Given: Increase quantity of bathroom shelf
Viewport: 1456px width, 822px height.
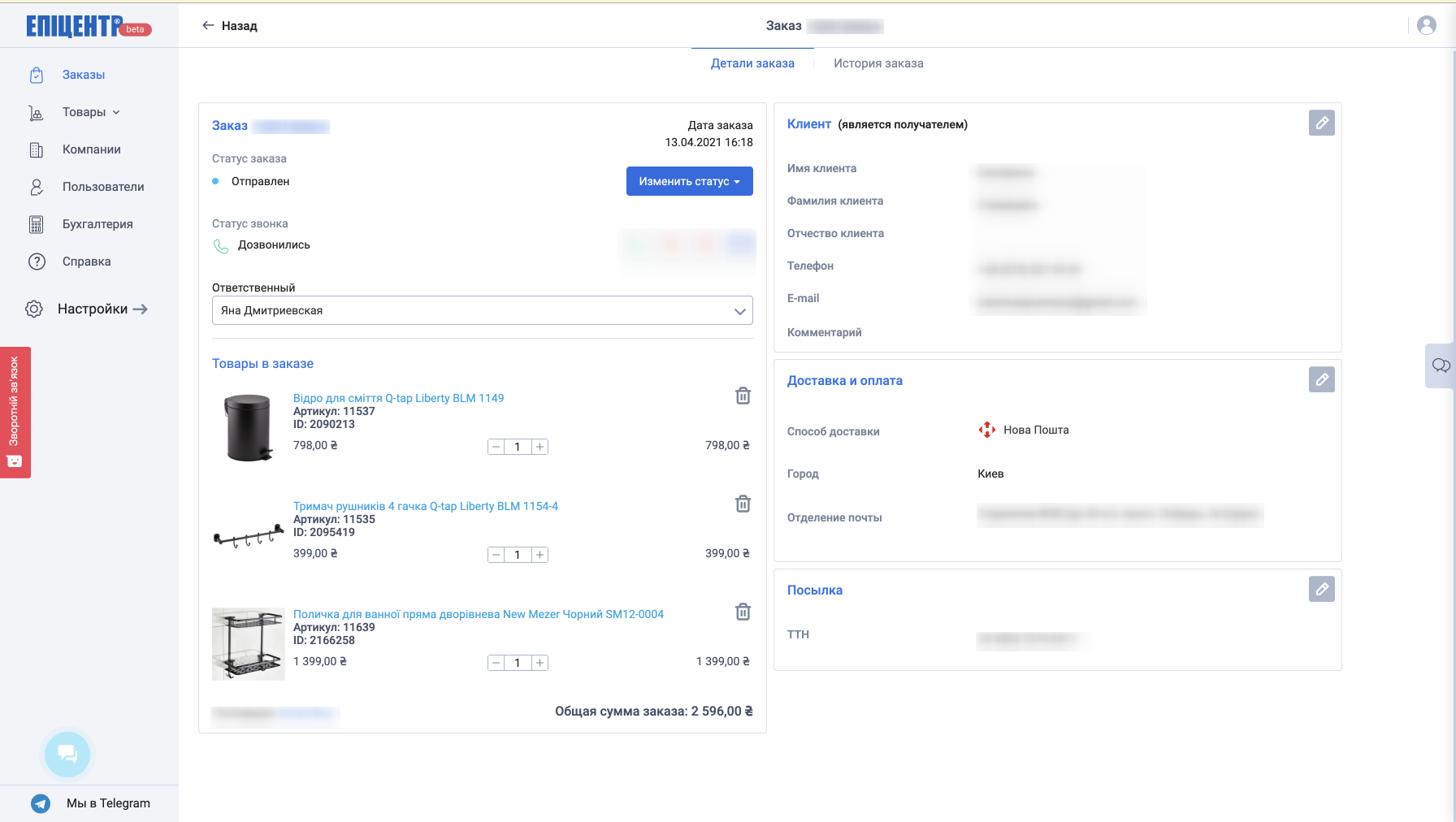Looking at the screenshot, I should [x=539, y=663].
